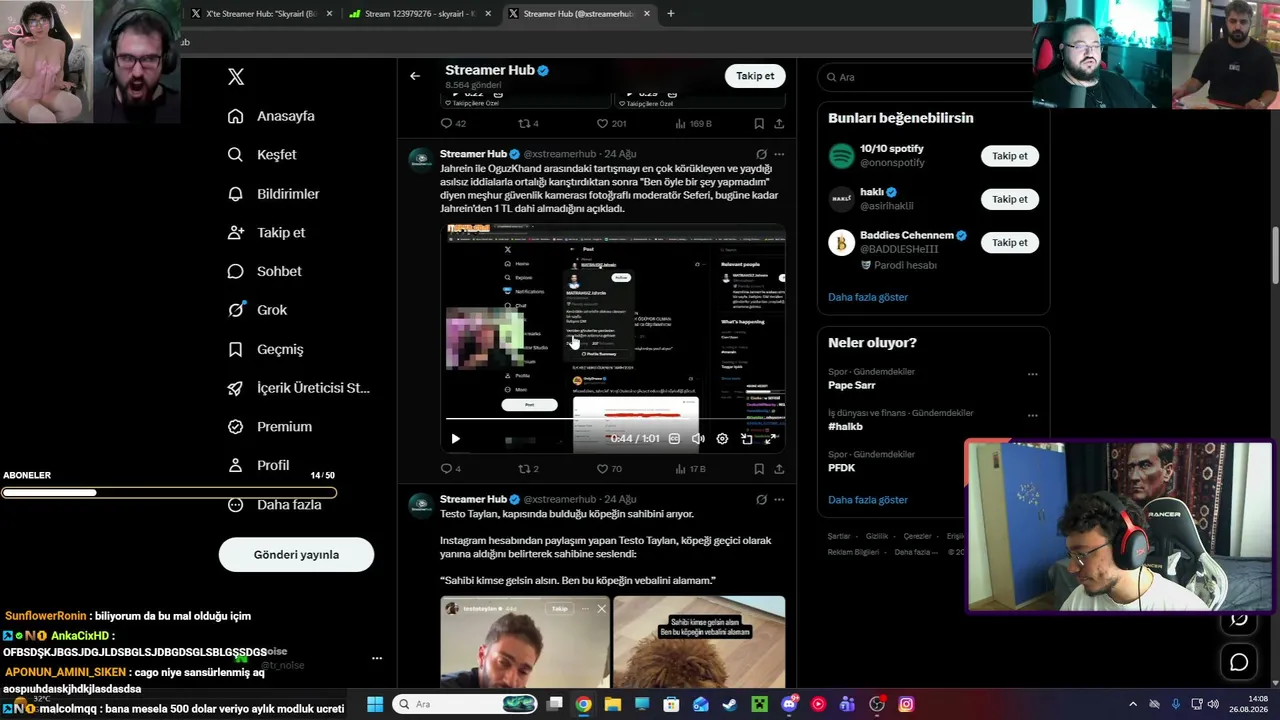Screen dimensions: 1280x720
Task: Open Bildirimler in the sidebar
Action: (274, 194)
